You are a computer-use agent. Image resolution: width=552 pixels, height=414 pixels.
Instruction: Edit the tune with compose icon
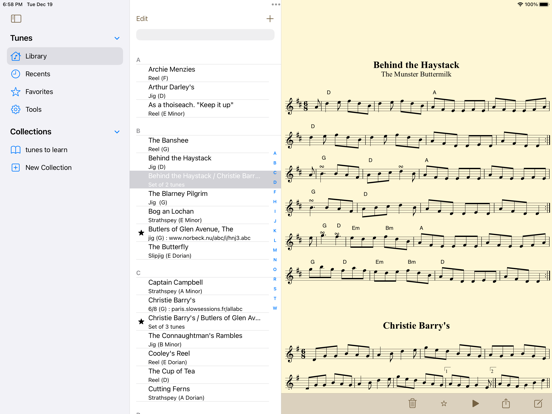click(x=538, y=403)
